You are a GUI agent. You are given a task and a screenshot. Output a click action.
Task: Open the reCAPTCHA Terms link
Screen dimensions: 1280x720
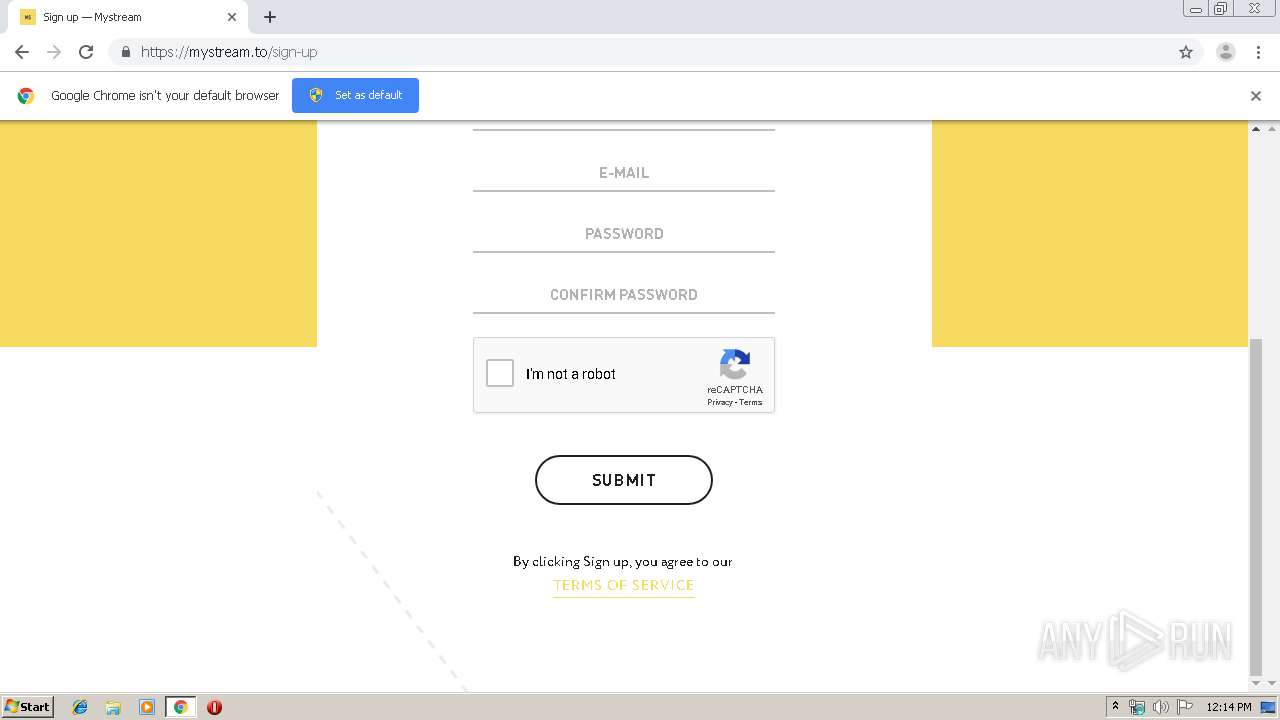pos(751,402)
